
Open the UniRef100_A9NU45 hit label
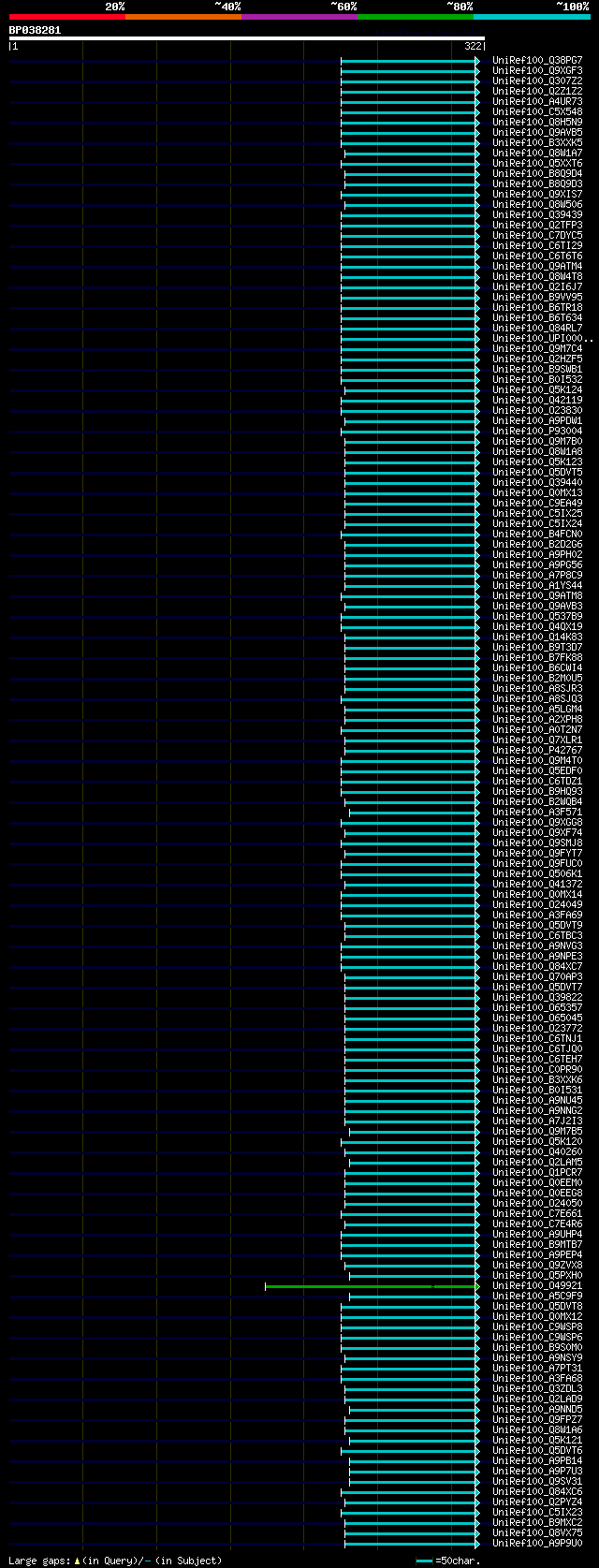(537, 1101)
